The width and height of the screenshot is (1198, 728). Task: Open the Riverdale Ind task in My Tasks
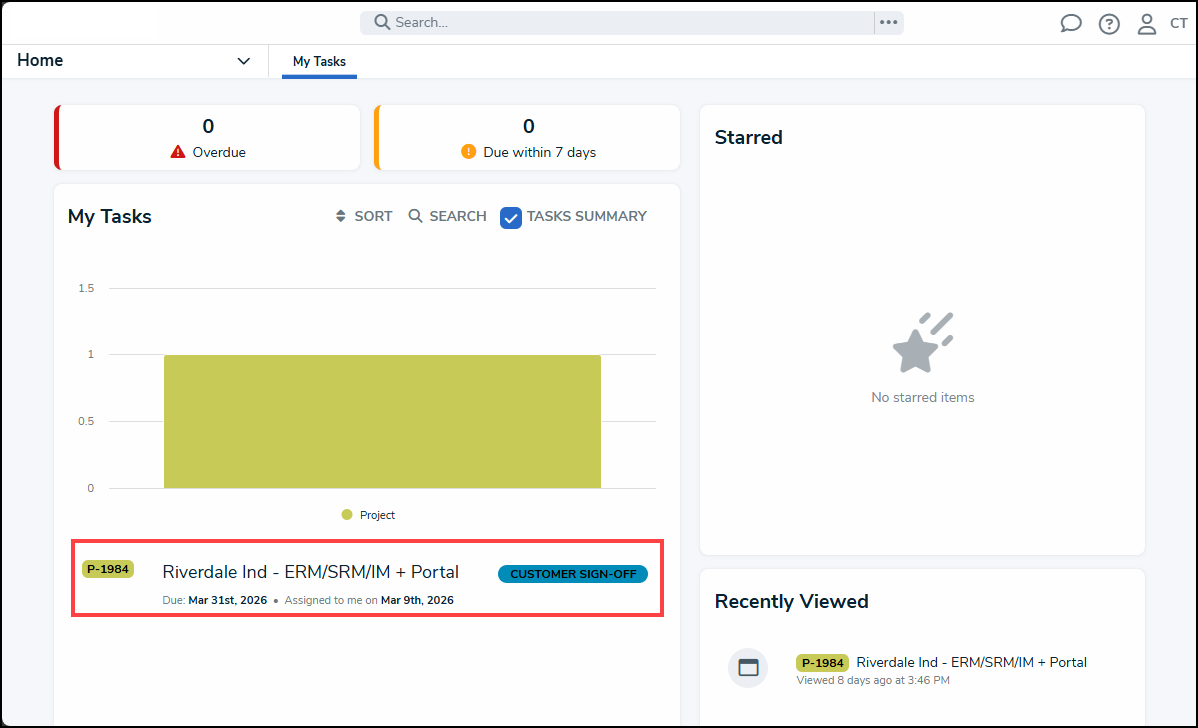(310, 572)
